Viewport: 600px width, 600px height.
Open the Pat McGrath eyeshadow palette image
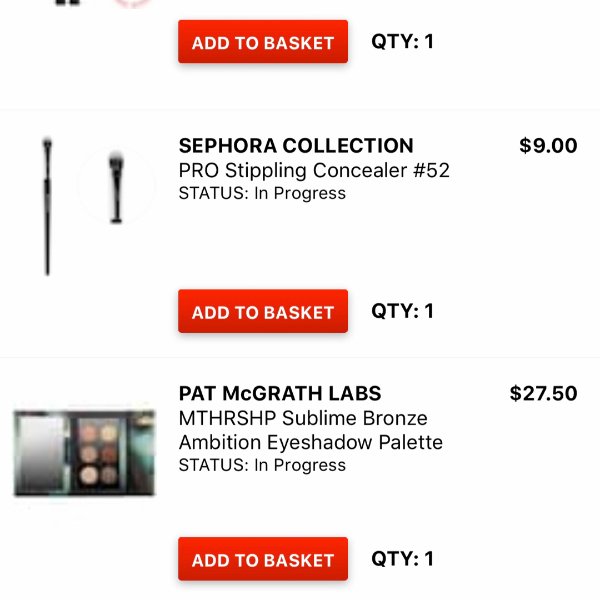[x=85, y=453]
